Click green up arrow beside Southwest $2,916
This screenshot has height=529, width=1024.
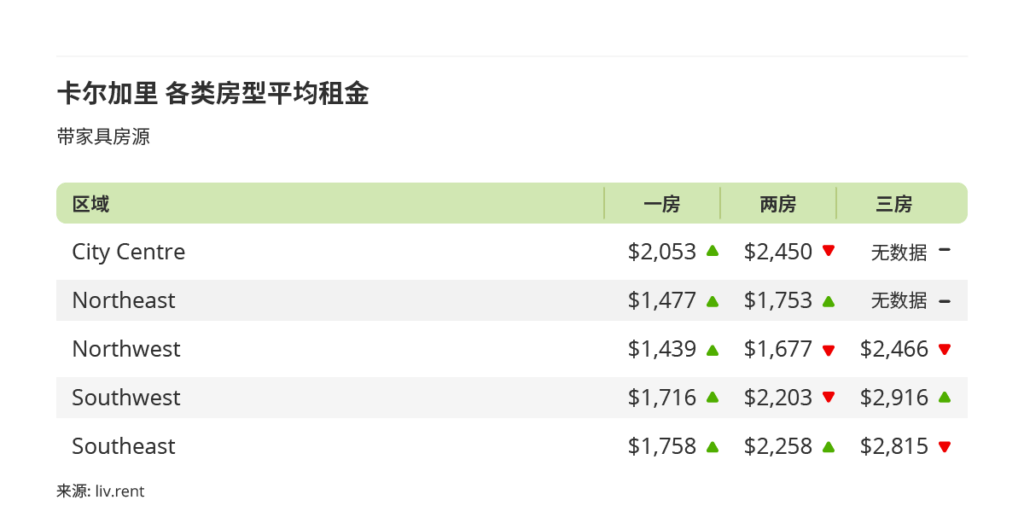pyautogui.click(x=944, y=397)
